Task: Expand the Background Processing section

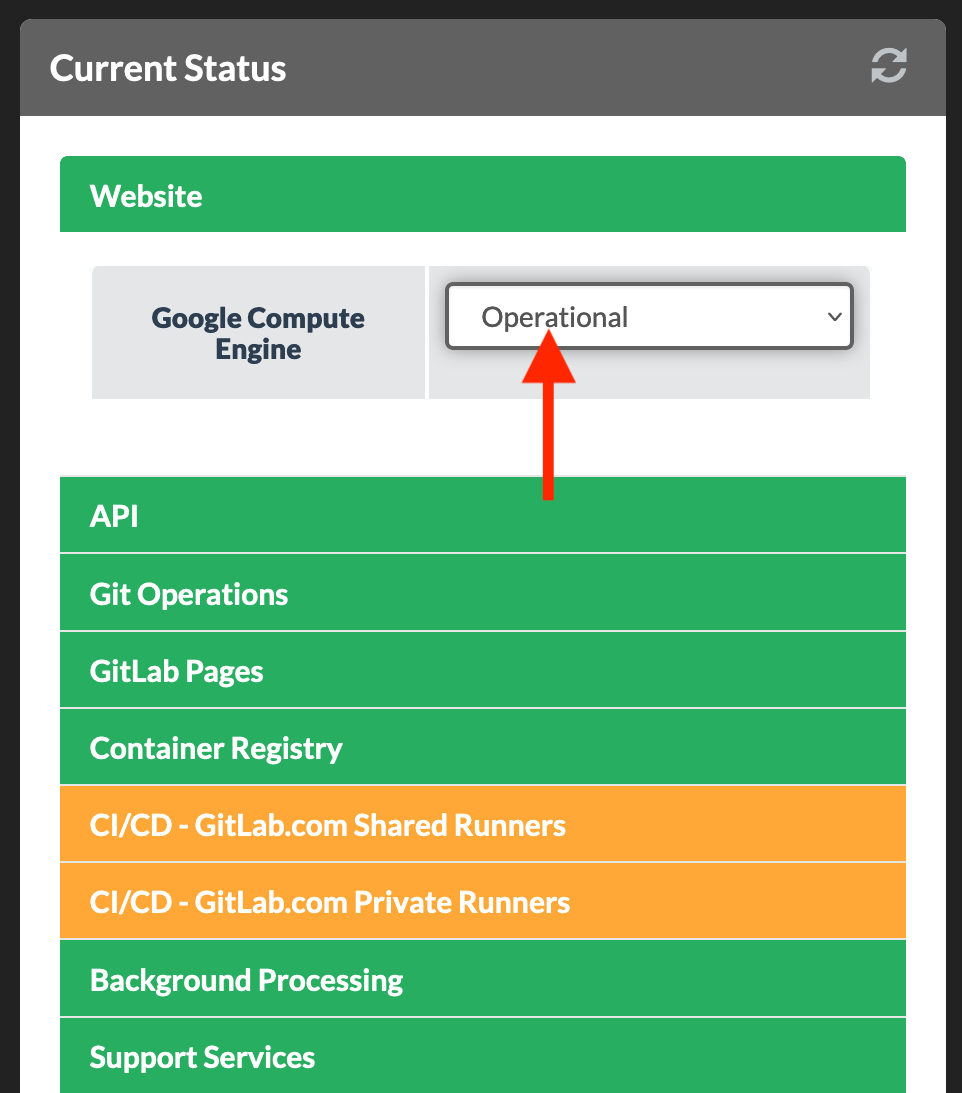Action: point(482,980)
